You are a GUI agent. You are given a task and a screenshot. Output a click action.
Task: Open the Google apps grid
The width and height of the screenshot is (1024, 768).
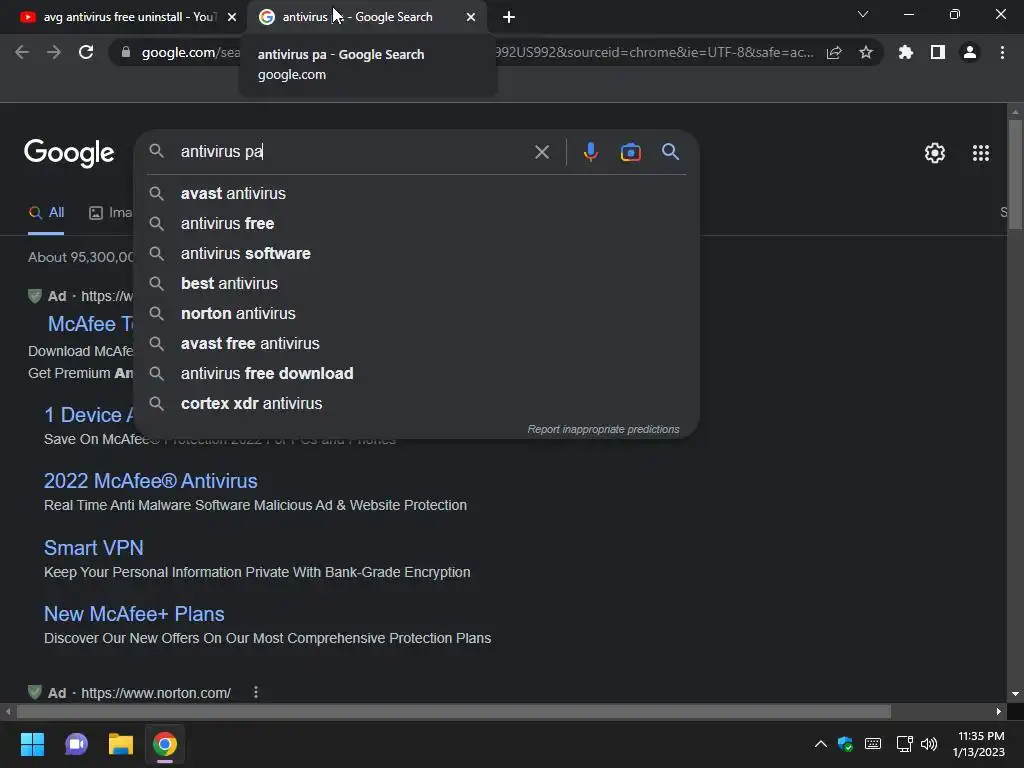click(x=980, y=153)
